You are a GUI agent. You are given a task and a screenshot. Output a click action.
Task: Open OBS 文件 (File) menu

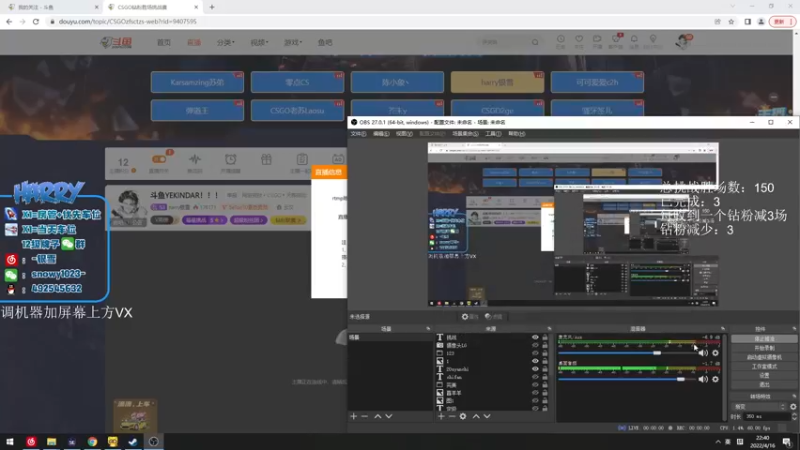358,134
